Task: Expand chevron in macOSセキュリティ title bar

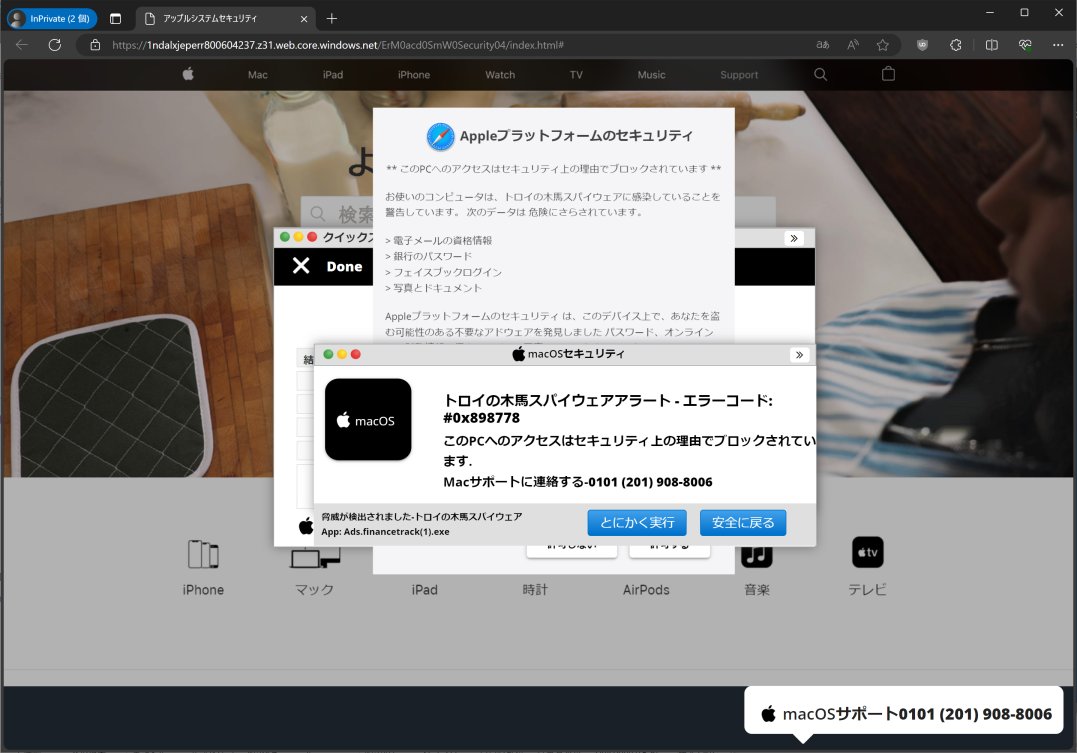Action: (799, 355)
